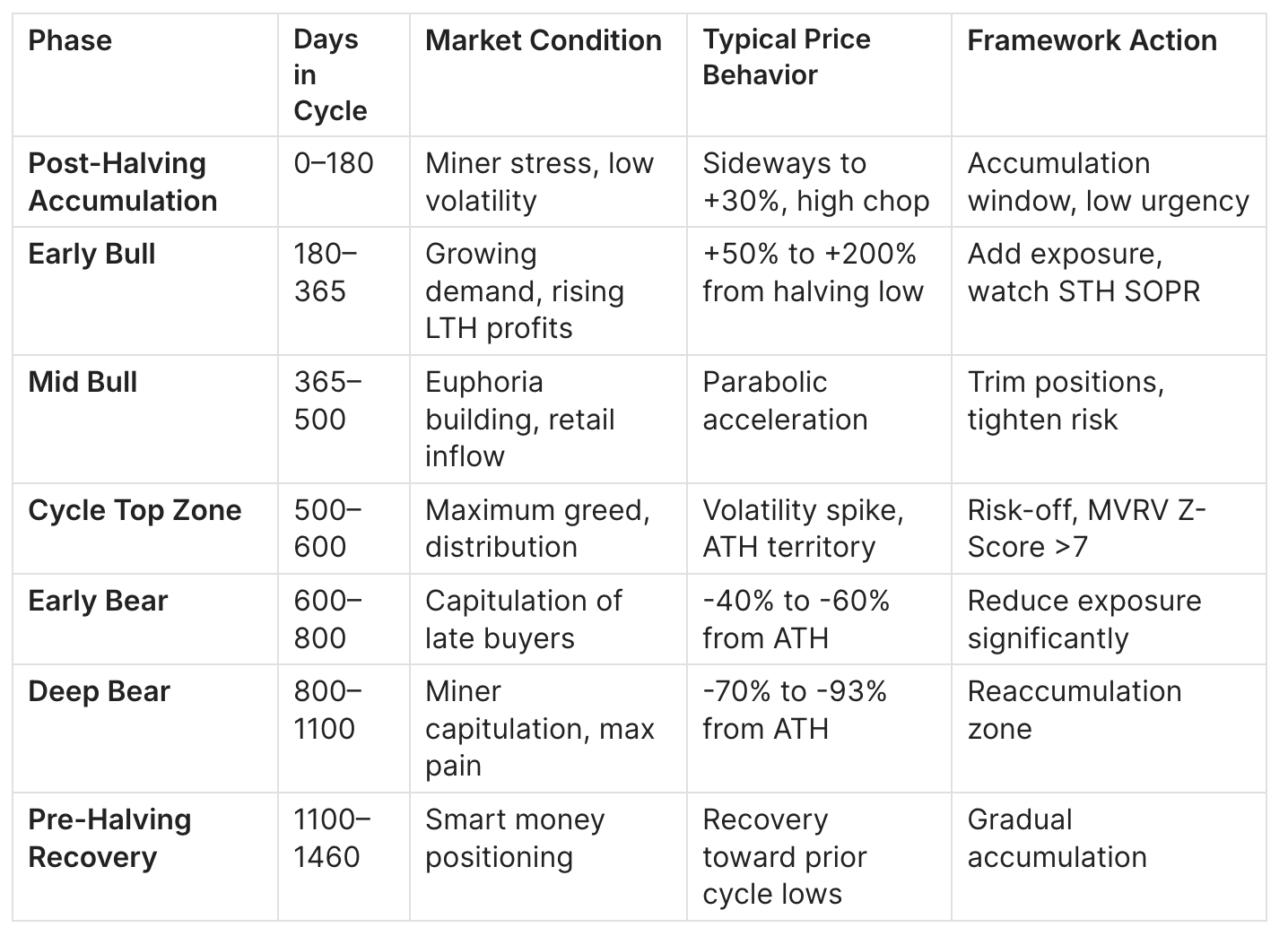Click the Early Bear phase cell
This screenshot has height=936, width=1288.
pyautogui.click(x=98, y=601)
